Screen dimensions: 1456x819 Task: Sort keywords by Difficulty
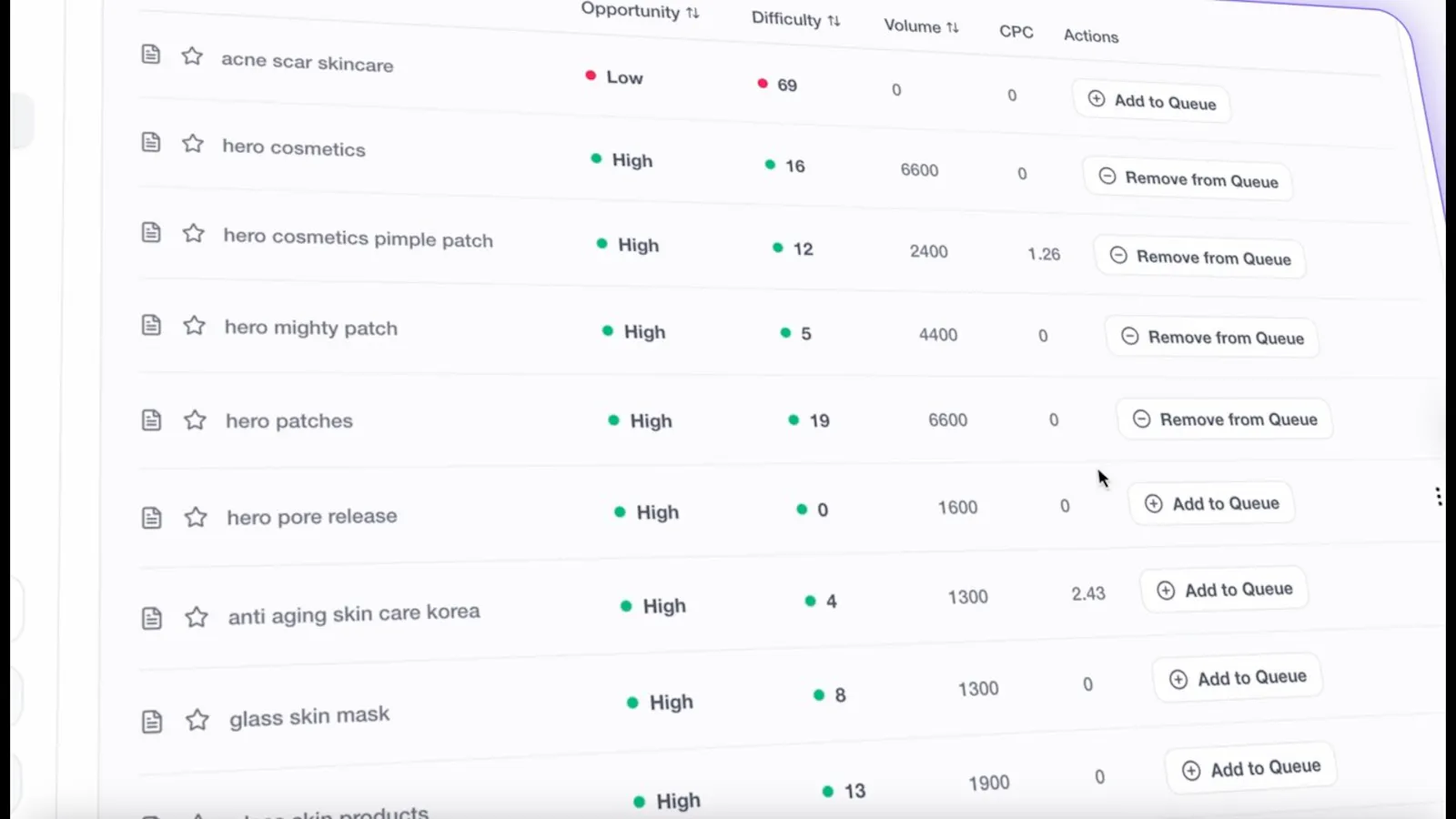[x=795, y=19]
